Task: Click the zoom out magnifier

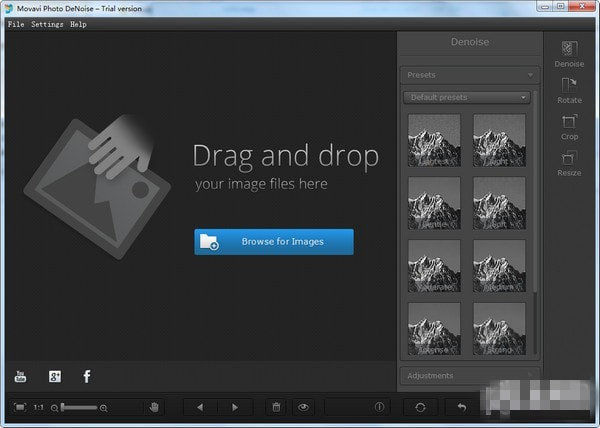Action: (x=54, y=408)
